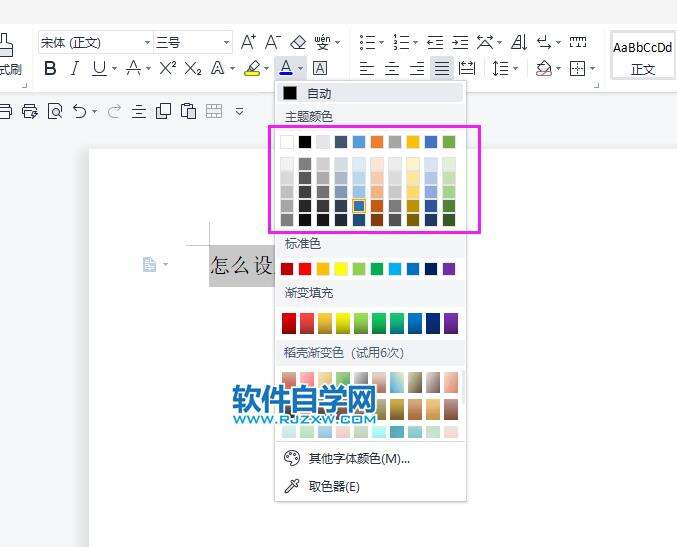This screenshot has height=547, width=677.
Task: Toggle subscript X₂ formatting
Action: (x=193, y=68)
